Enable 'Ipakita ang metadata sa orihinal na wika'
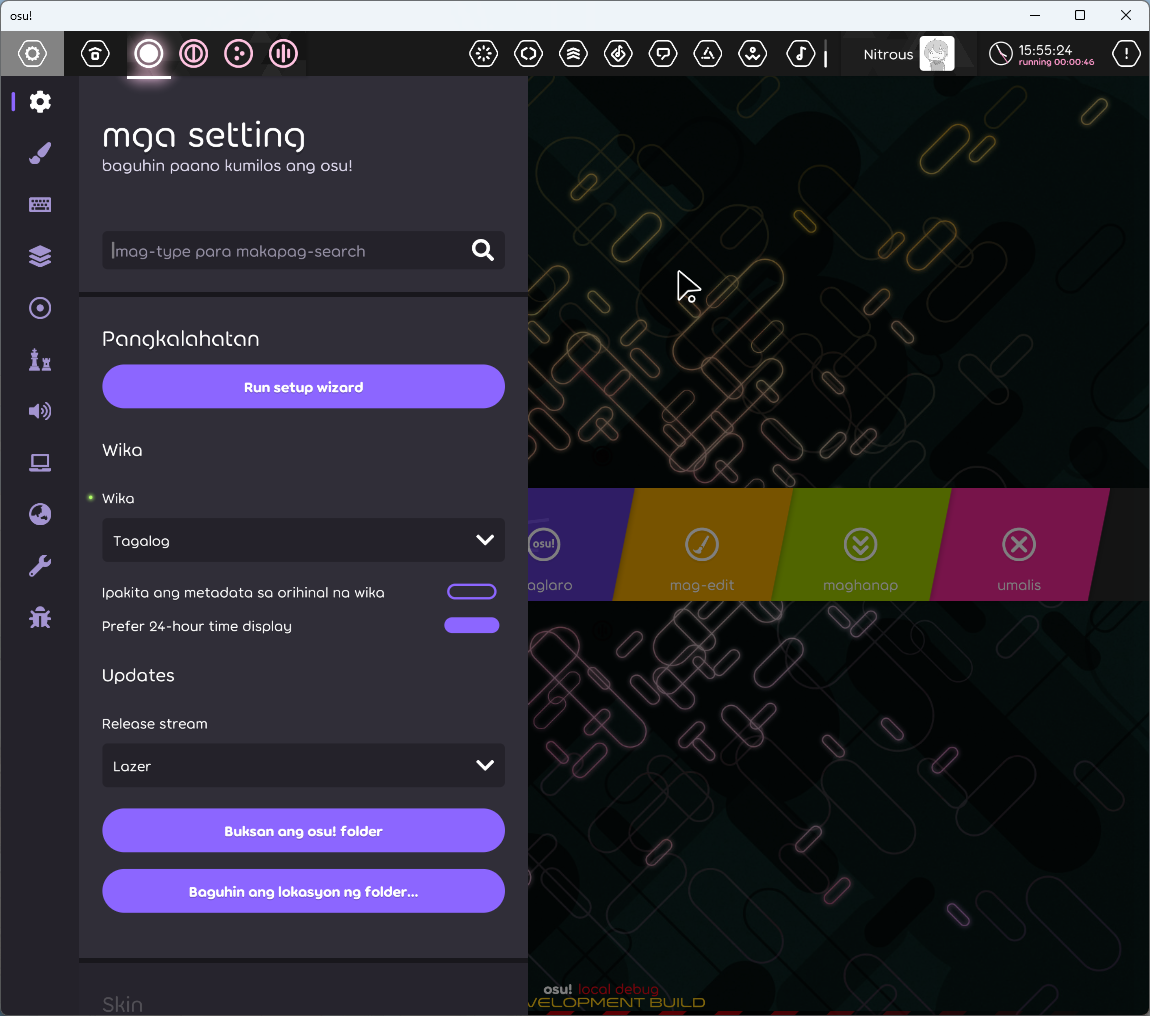Screen dimensions: 1150x1016 (472, 592)
